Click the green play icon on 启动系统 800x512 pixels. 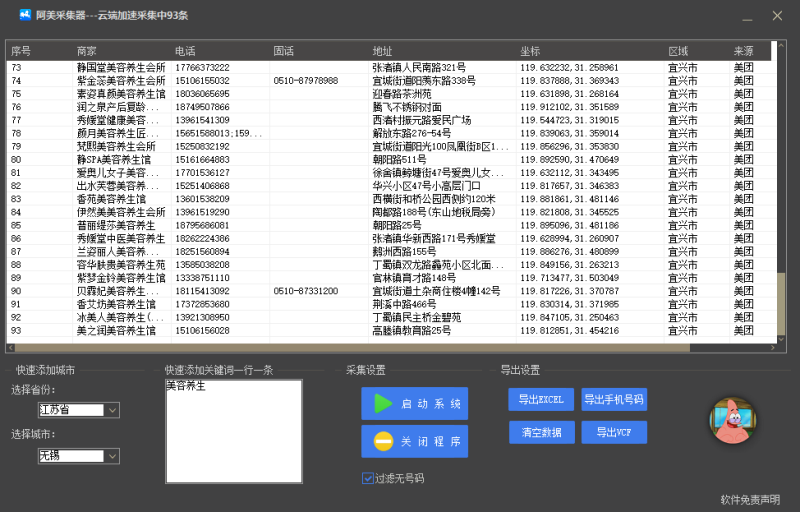[383, 404]
